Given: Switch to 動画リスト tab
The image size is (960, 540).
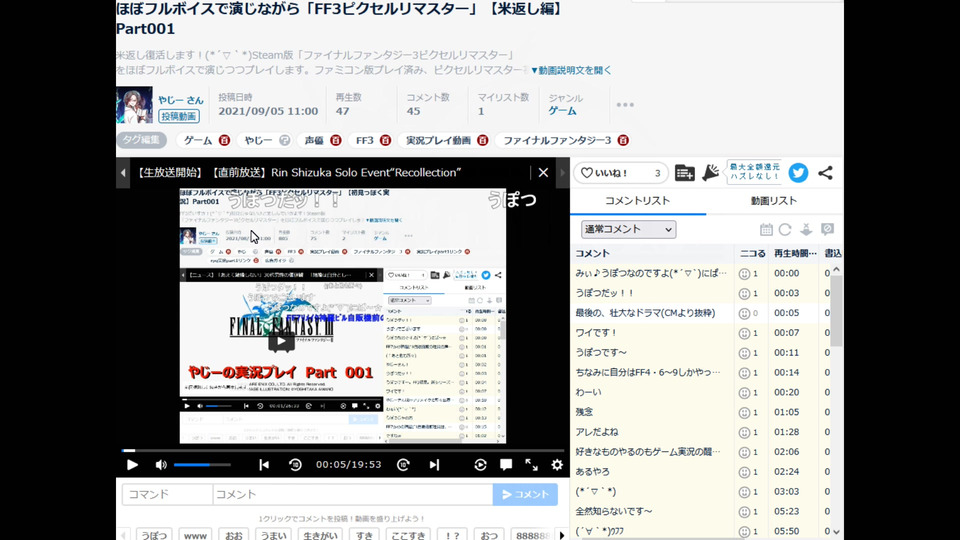Looking at the screenshot, I should 774,201.
